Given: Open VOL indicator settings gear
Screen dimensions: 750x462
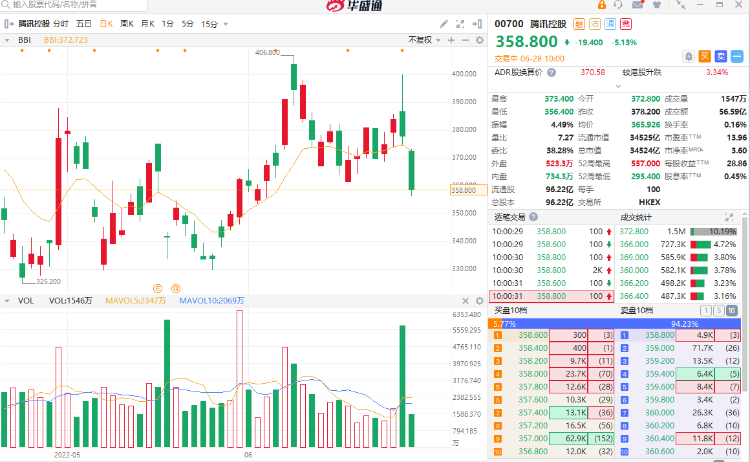Looking at the screenshot, I should [480, 301].
